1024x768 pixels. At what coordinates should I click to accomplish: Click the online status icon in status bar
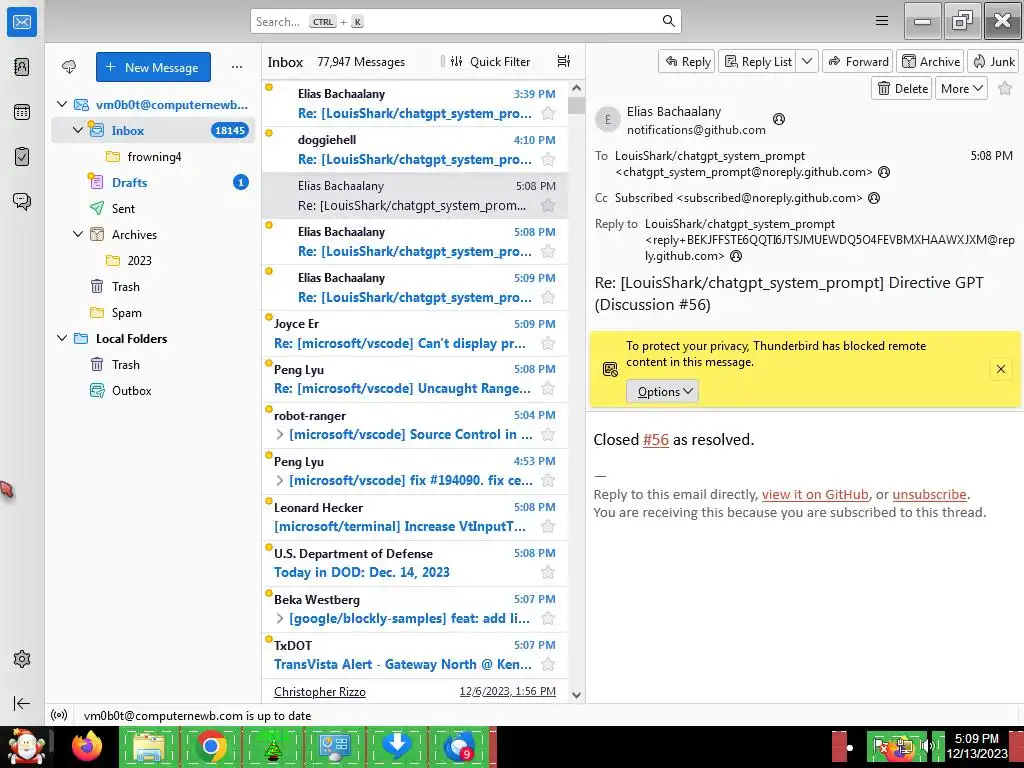59,715
